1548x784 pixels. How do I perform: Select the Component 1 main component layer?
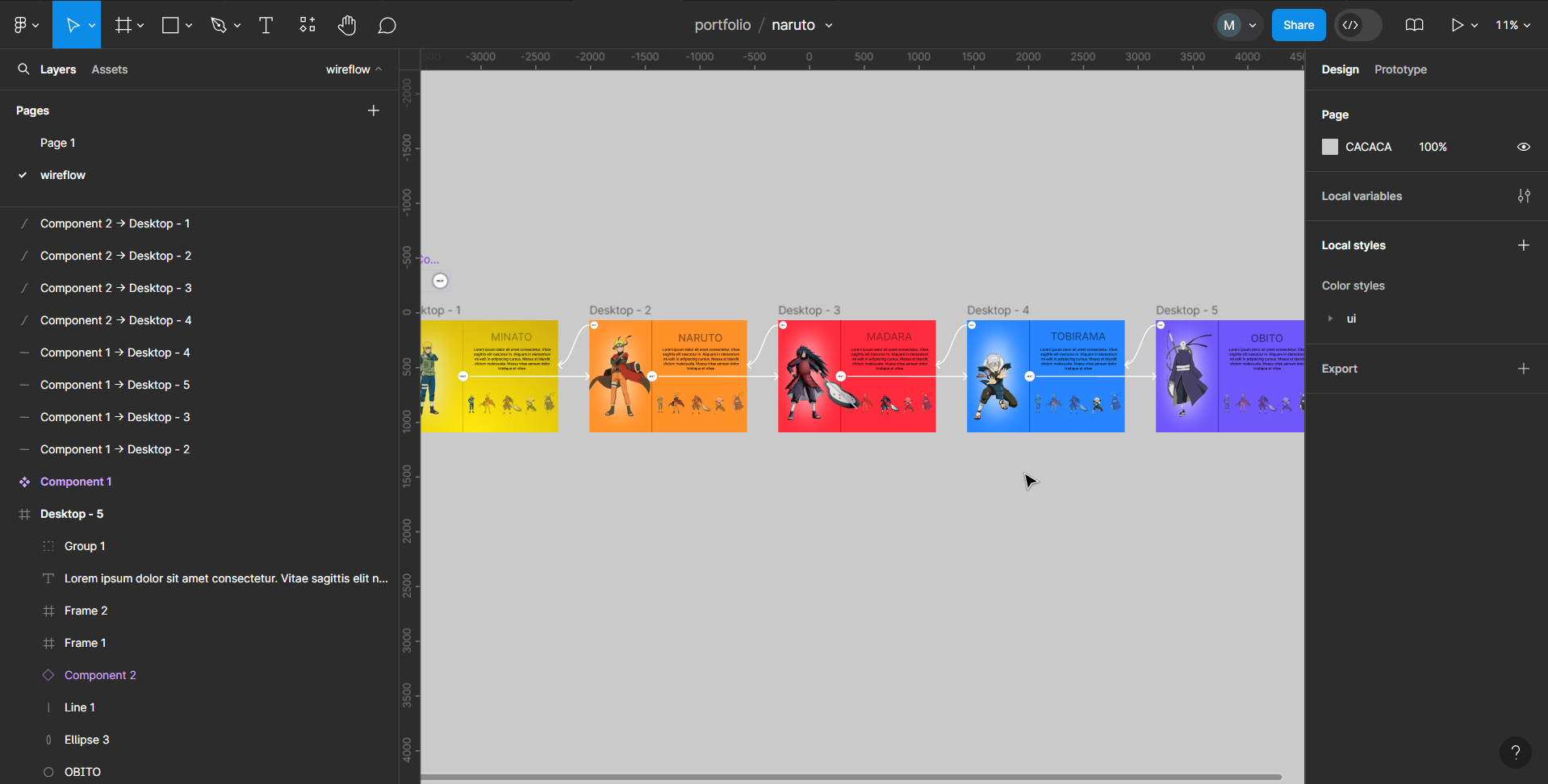pos(76,482)
